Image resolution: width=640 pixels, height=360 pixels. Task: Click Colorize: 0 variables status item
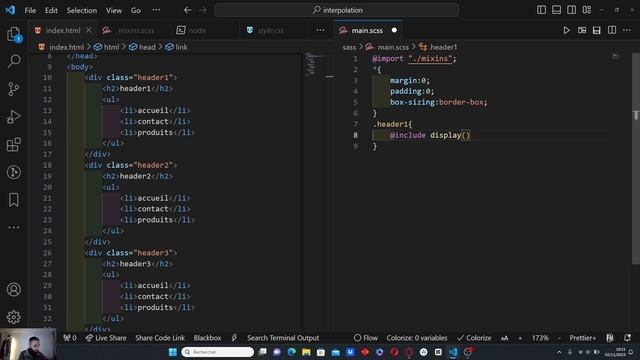(417, 338)
